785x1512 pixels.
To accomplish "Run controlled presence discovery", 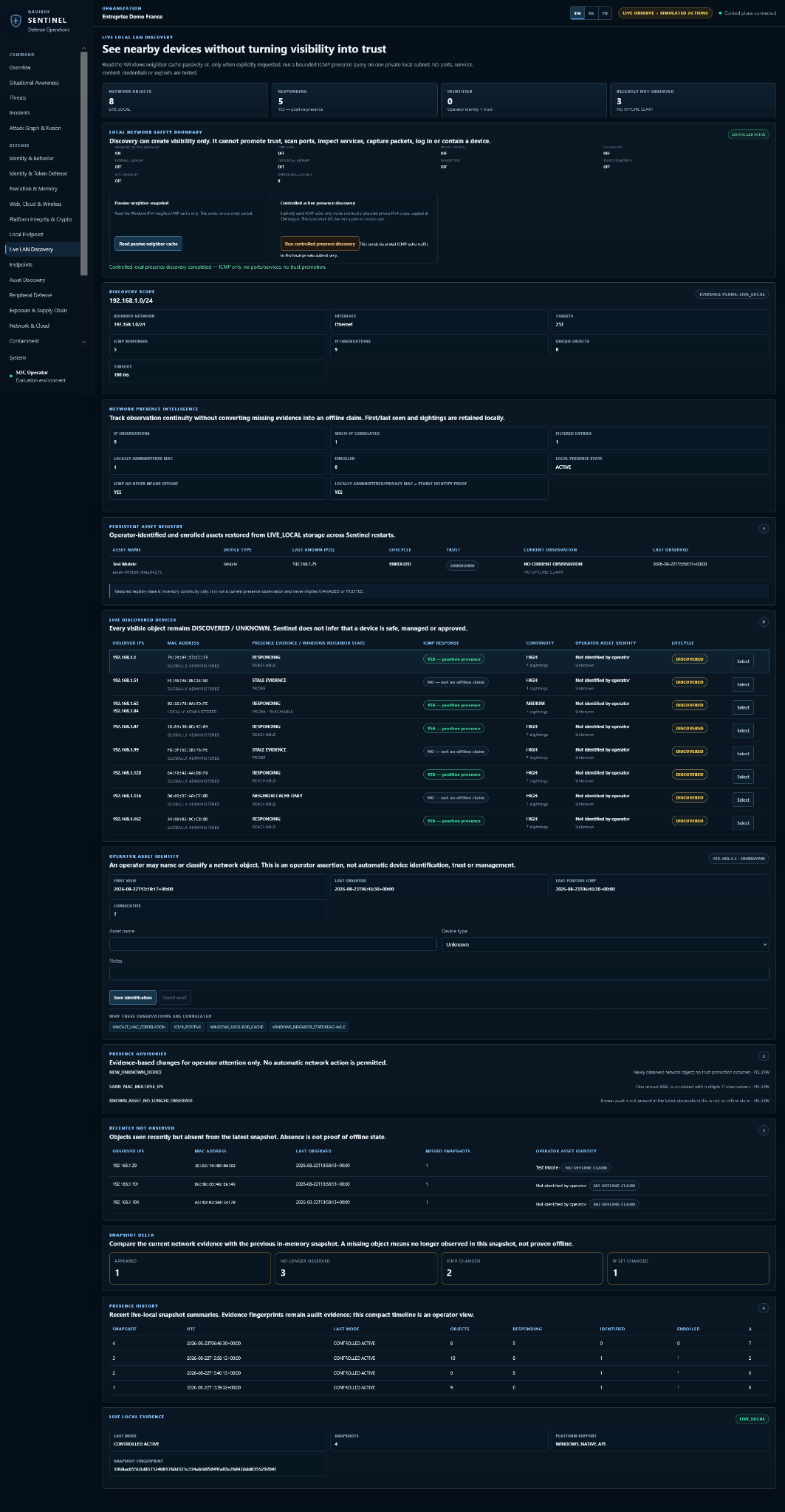I will pyautogui.click(x=320, y=244).
